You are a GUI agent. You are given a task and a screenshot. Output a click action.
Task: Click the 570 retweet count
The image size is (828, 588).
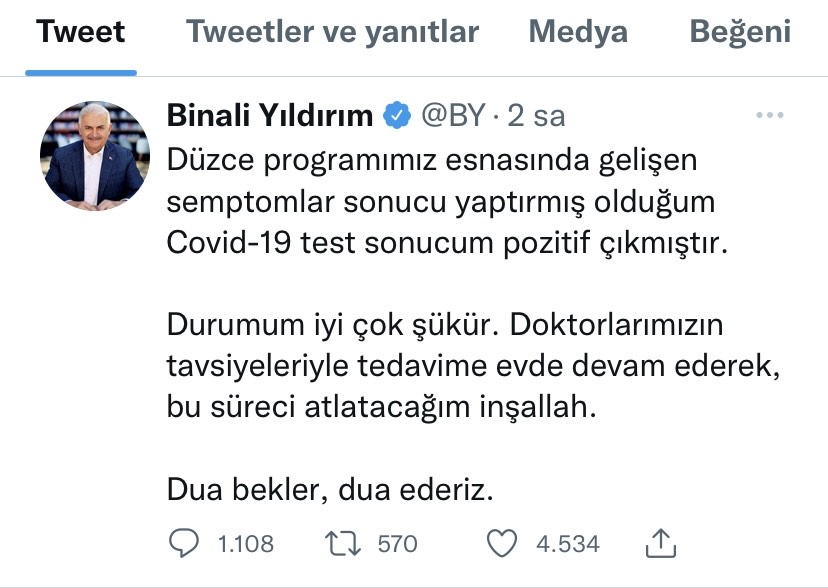(x=397, y=544)
